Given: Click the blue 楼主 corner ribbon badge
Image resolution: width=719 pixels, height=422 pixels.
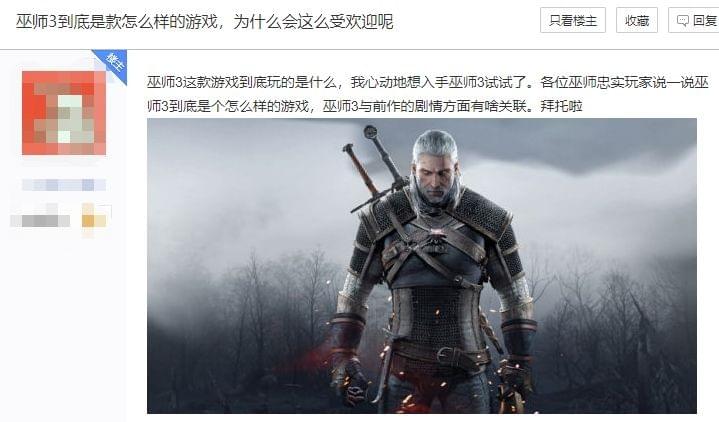Looking at the screenshot, I should click(113, 64).
